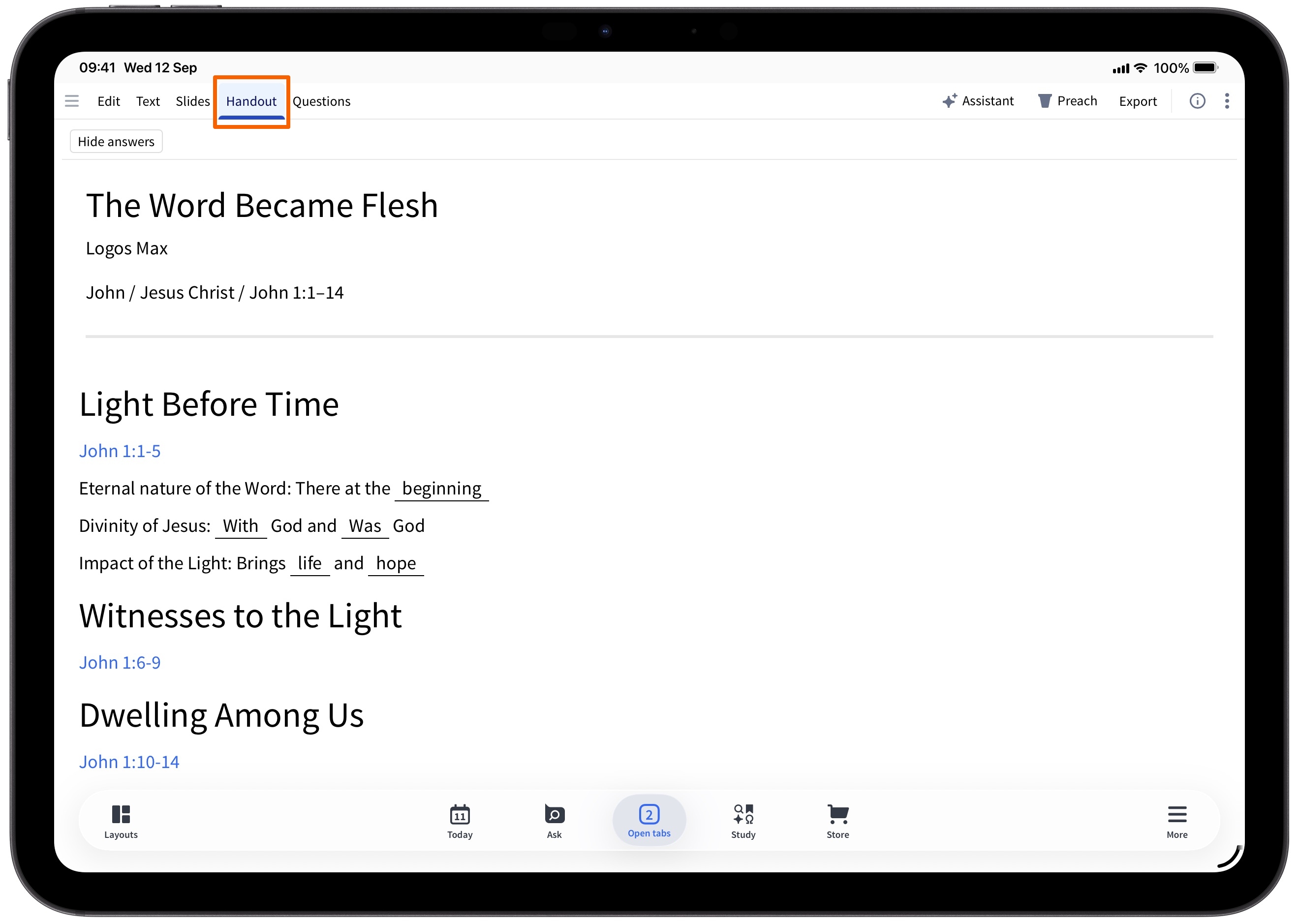Click the John / Jesus Christ / John 1:1–14 line

[x=215, y=292]
